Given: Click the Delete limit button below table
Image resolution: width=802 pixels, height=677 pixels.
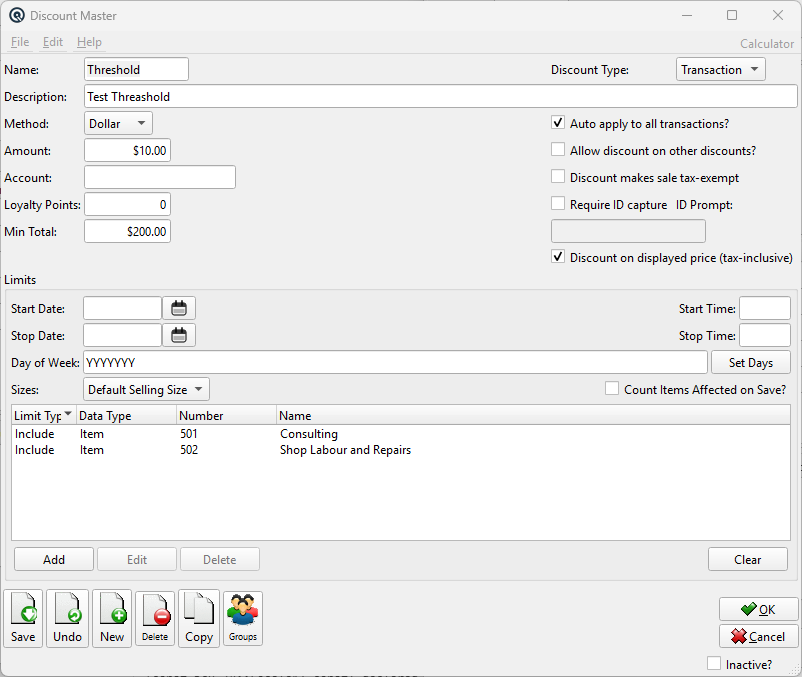Looking at the screenshot, I should [x=220, y=559].
